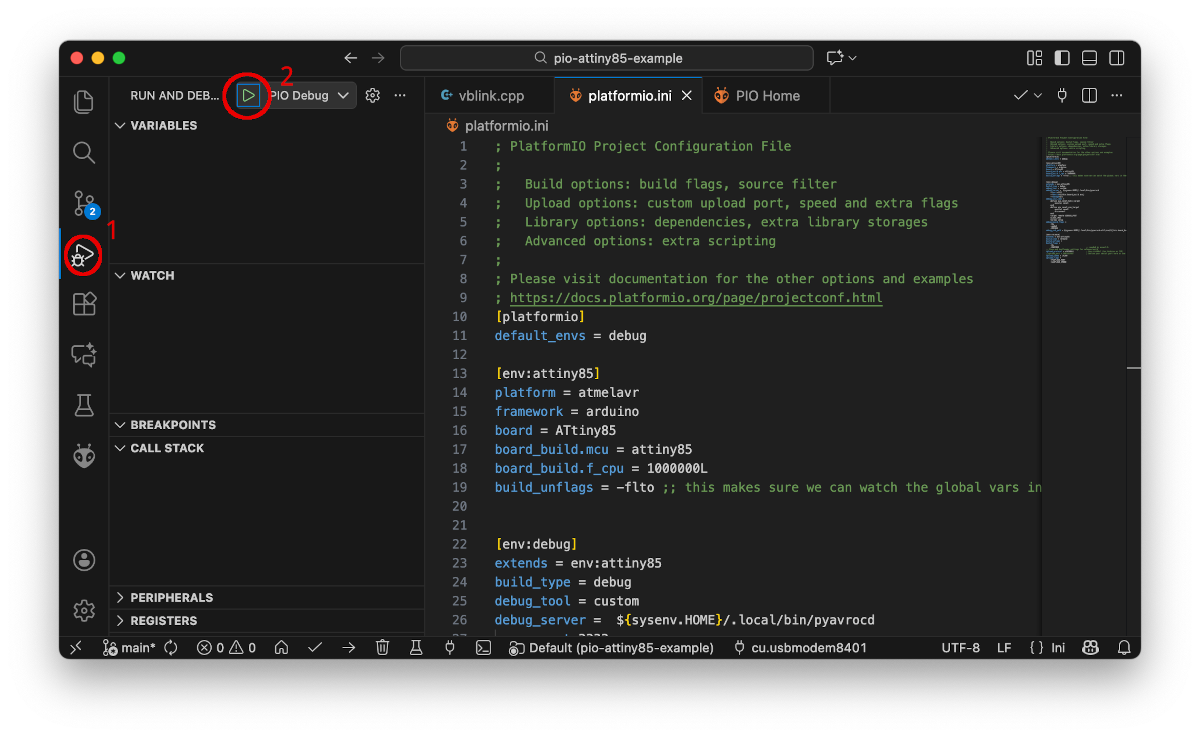Click the main* branch in status bar
The image size is (1200, 737).
click(129, 648)
